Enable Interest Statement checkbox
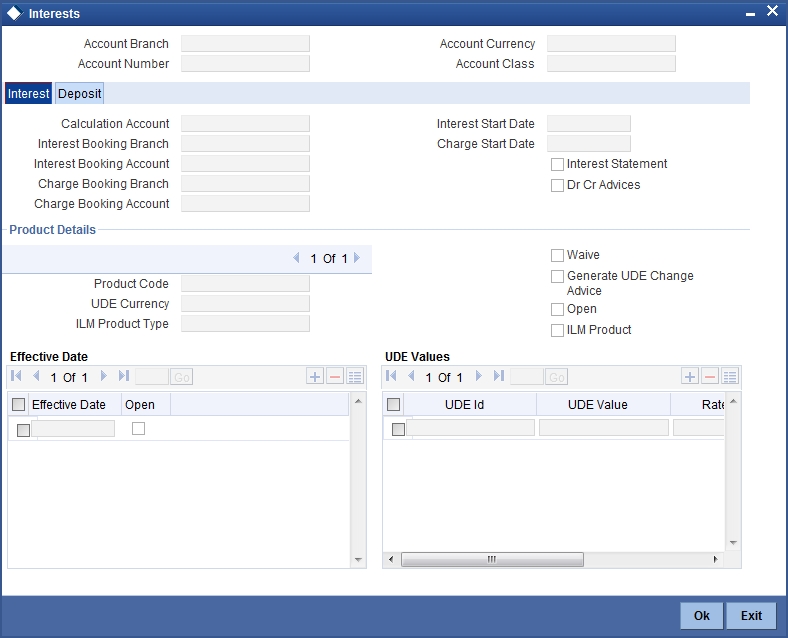This screenshot has width=788, height=638. tap(557, 165)
